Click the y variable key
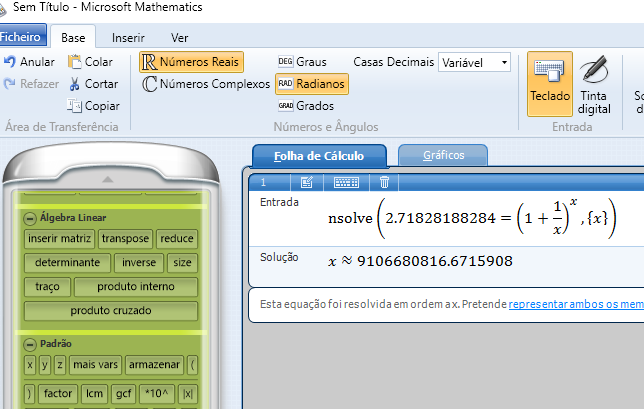644x409 pixels. point(45,365)
